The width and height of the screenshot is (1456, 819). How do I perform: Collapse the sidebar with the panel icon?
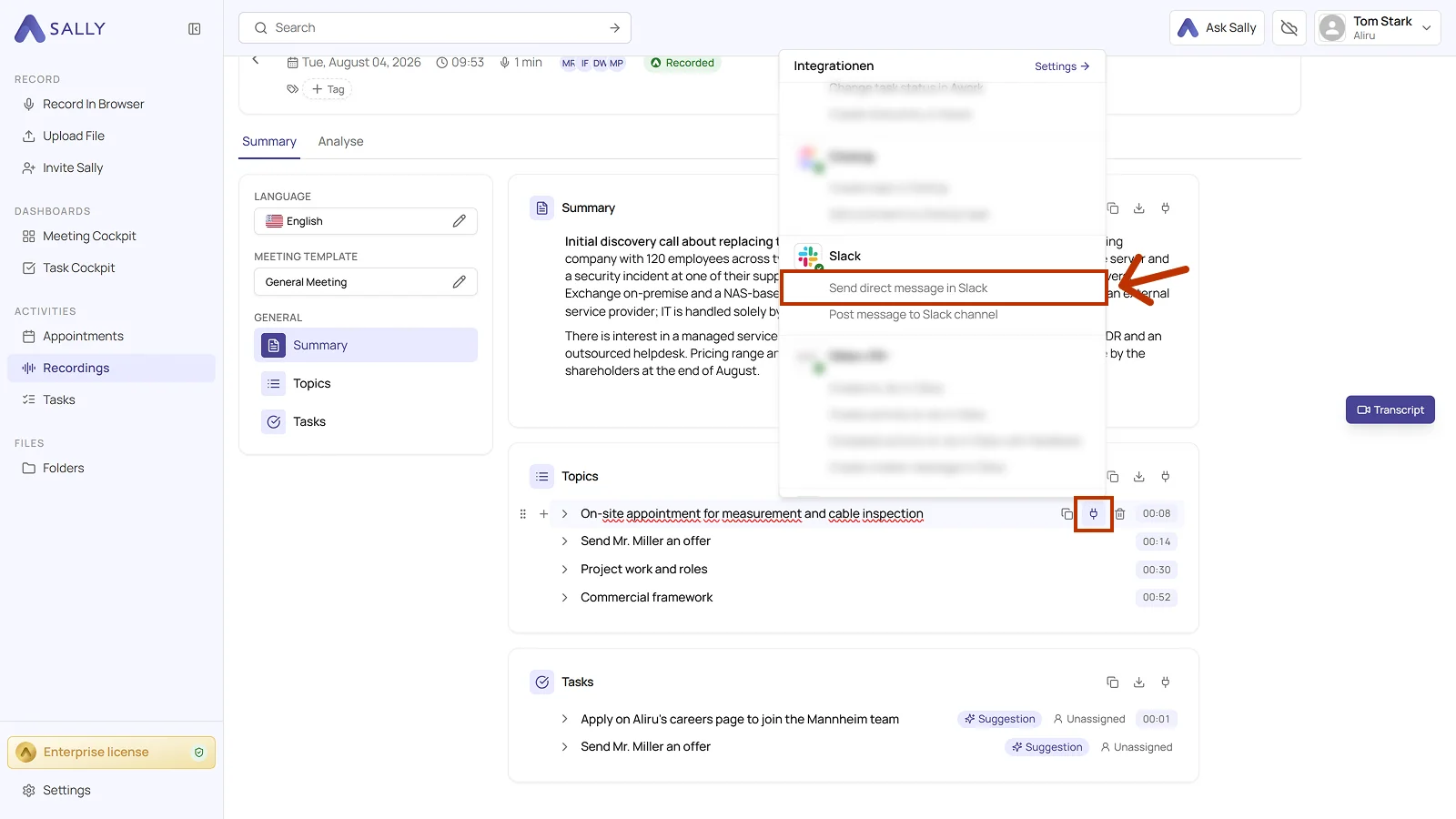[x=194, y=29]
